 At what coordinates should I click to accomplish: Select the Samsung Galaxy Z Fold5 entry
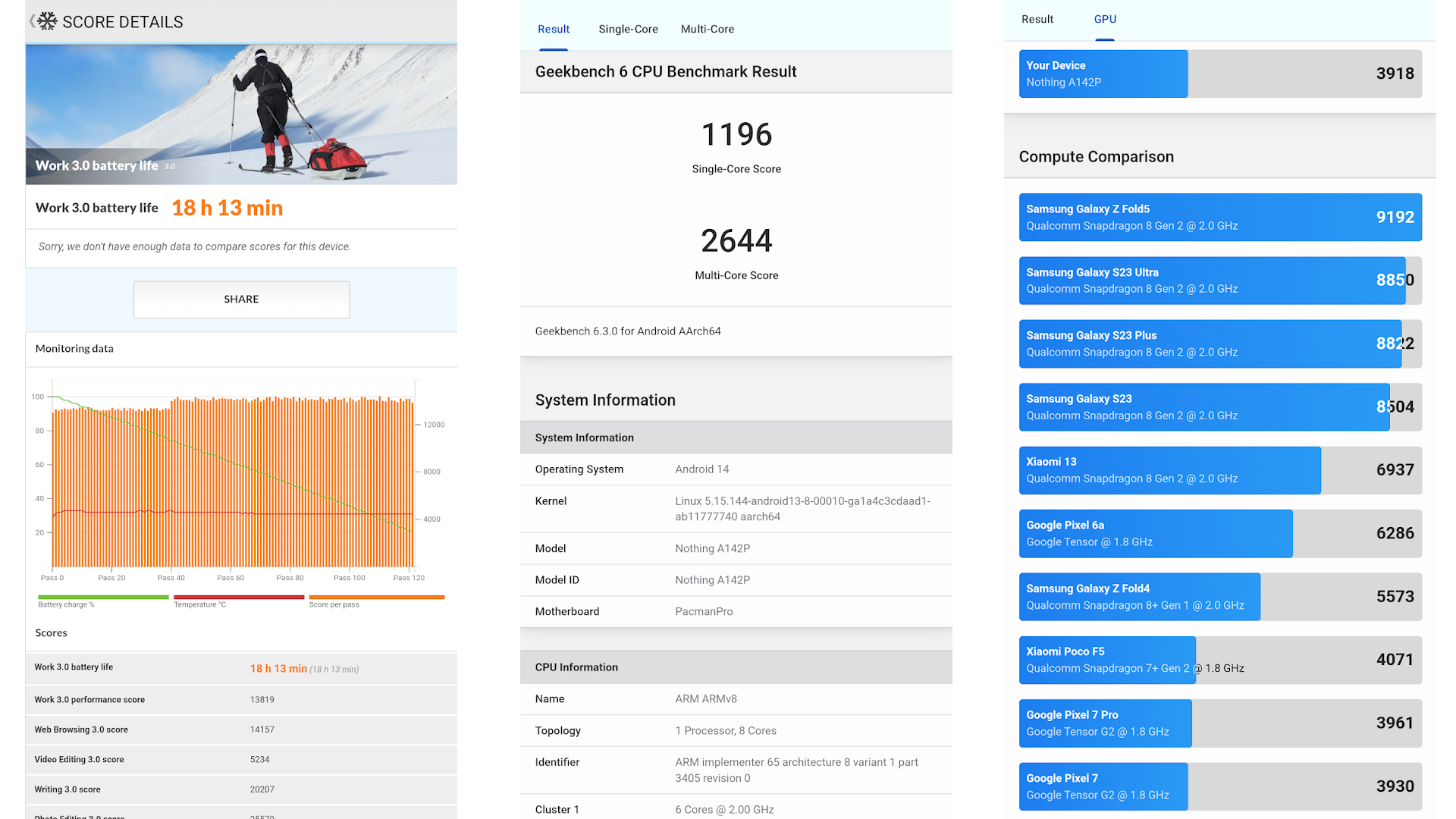1219,217
